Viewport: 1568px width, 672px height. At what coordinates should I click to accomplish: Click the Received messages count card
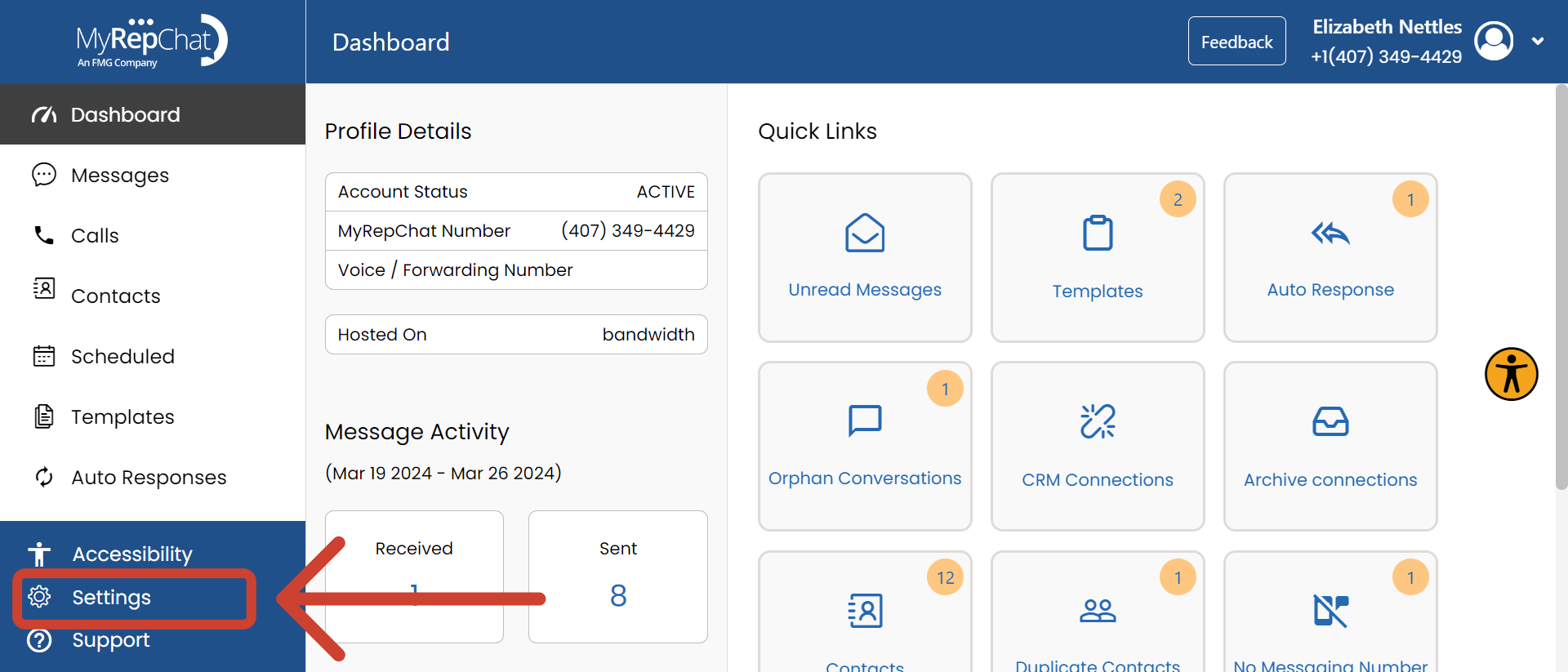414,576
